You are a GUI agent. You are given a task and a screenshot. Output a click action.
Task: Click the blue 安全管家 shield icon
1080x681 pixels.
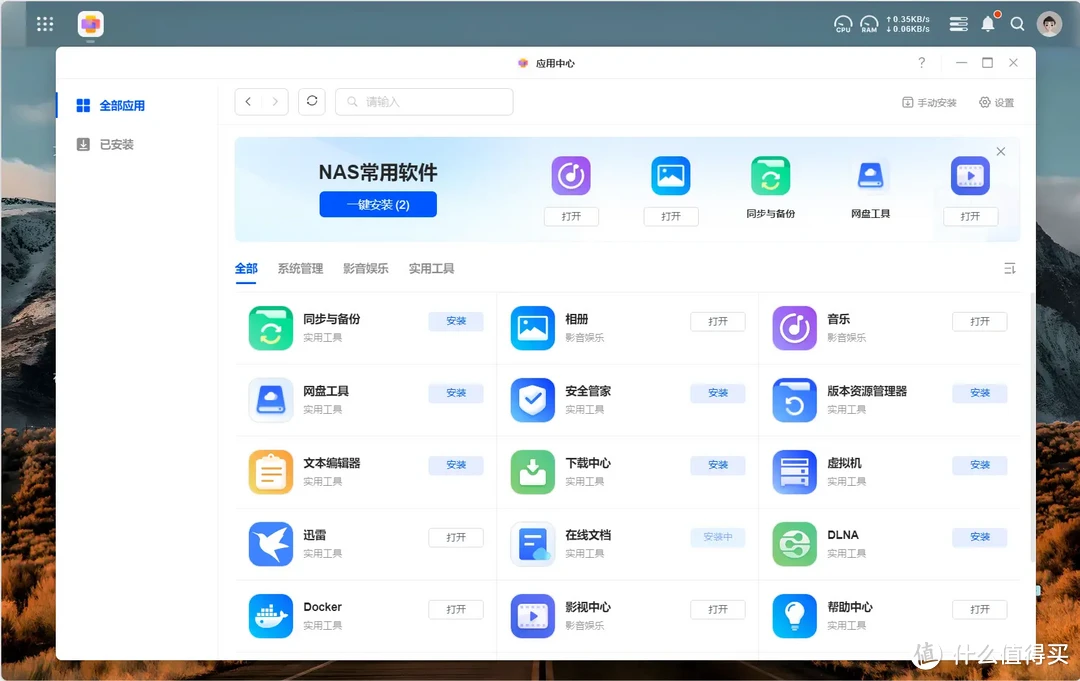[x=532, y=400]
